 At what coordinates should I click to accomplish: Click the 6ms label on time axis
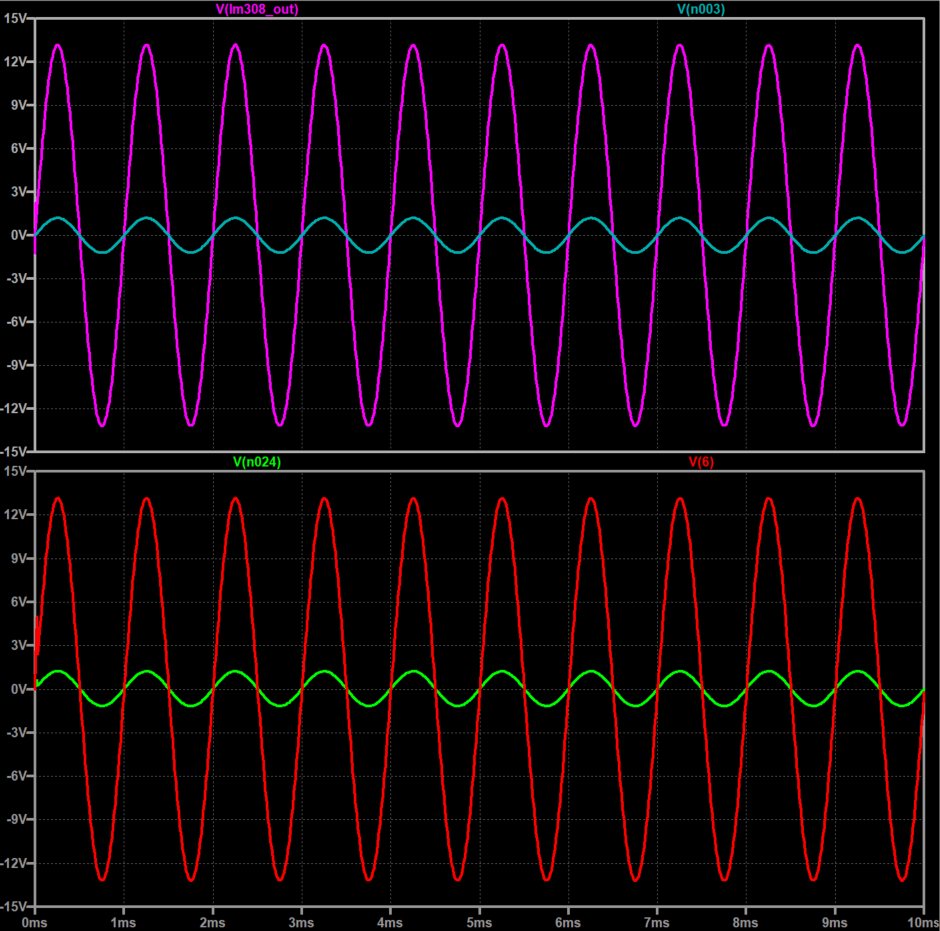(568, 923)
